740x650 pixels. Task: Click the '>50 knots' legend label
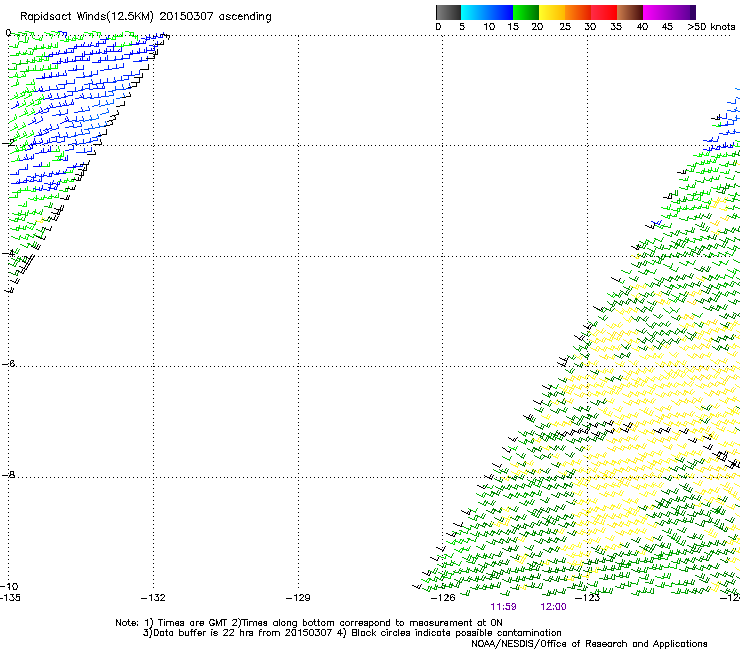pos(711,27)
